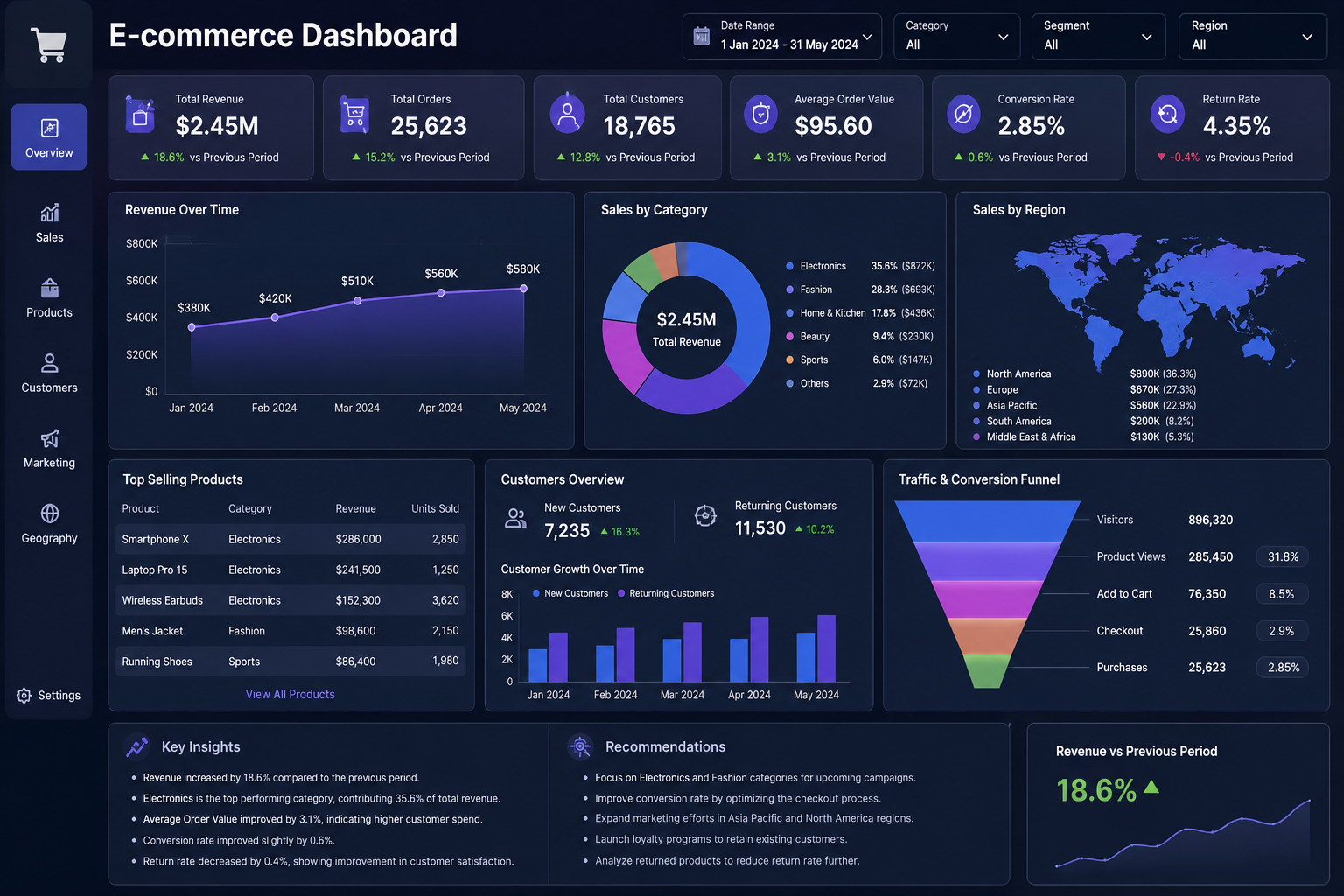Click the $286,000 revenue cell
Image resolution: width=1344 pixels, height=896 pixels.
click(359, 539)
